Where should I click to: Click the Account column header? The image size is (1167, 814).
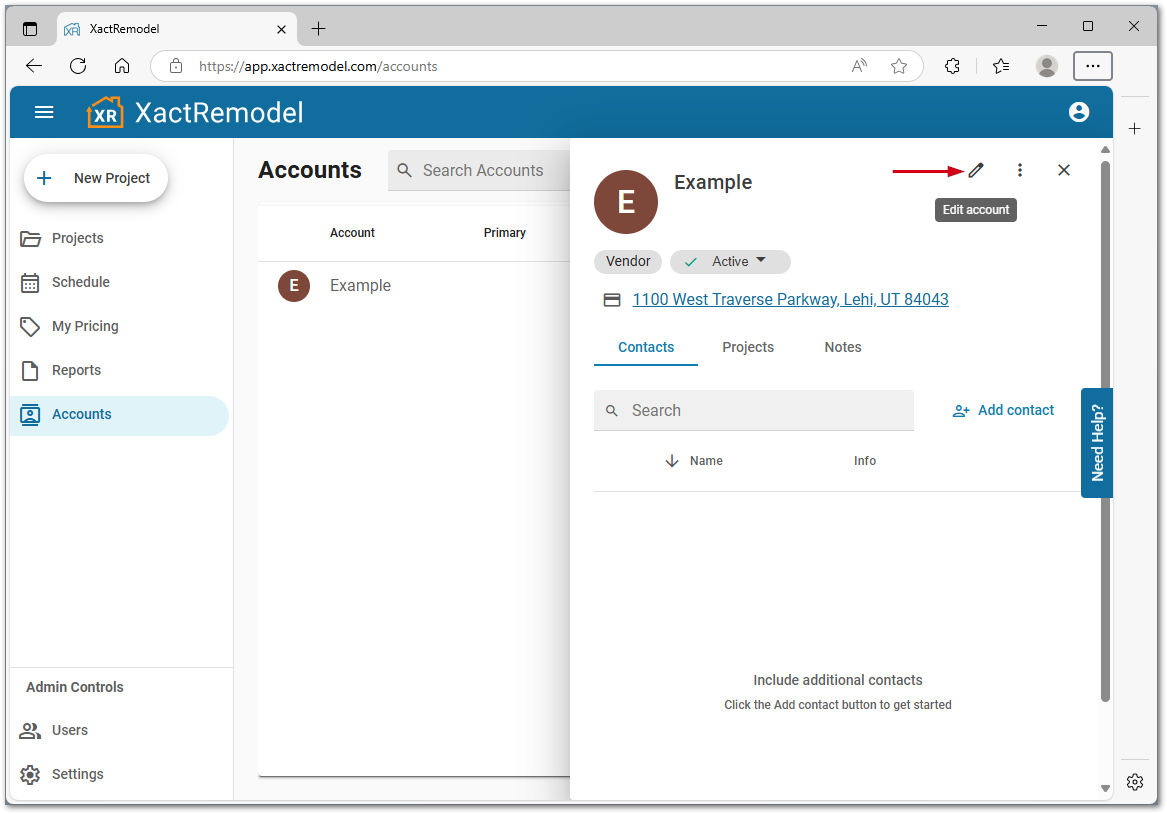pyautogui.click(x=352, y=233)
